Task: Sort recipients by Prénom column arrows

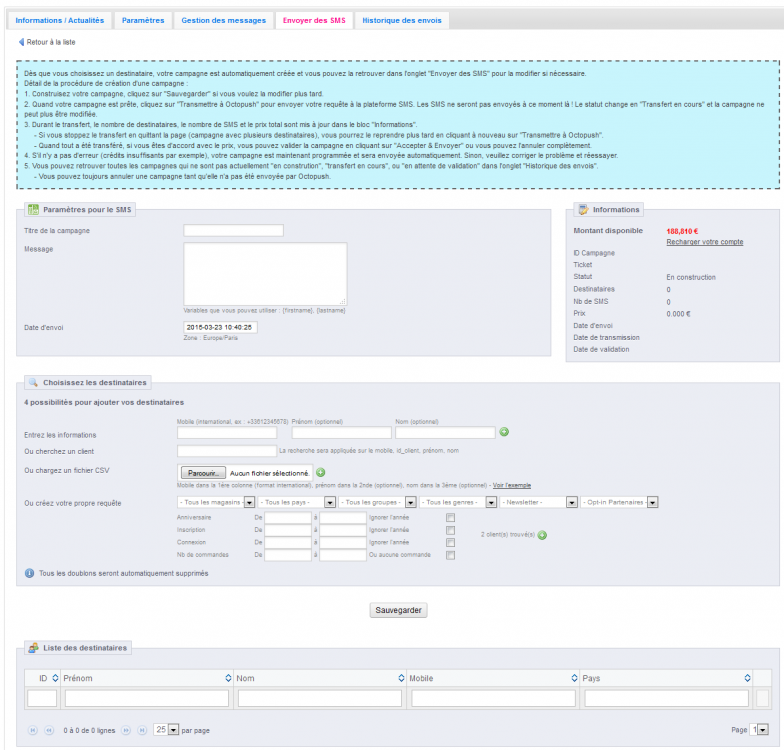Action: 228,678
